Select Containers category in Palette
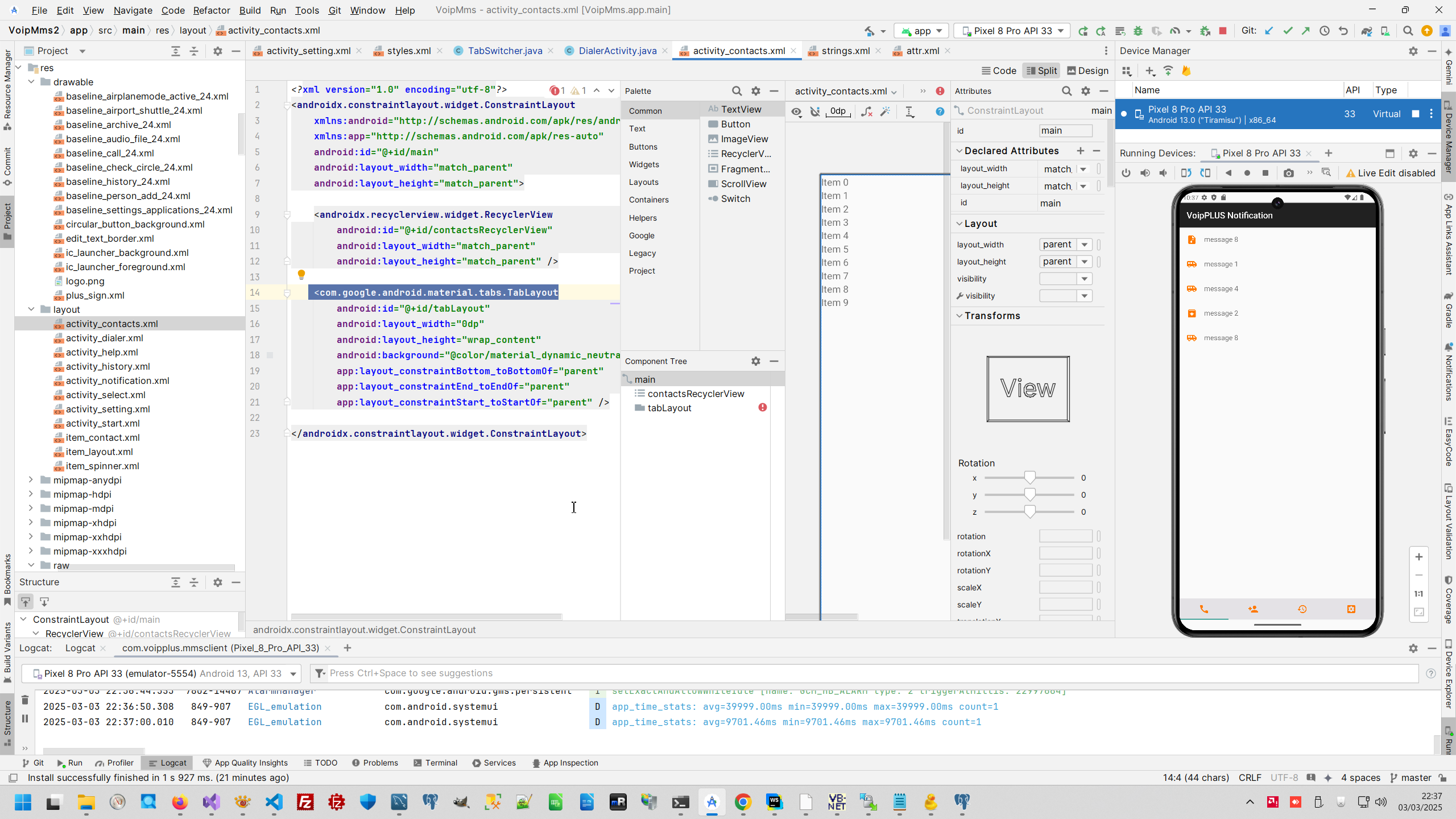 tap(648, 200)
